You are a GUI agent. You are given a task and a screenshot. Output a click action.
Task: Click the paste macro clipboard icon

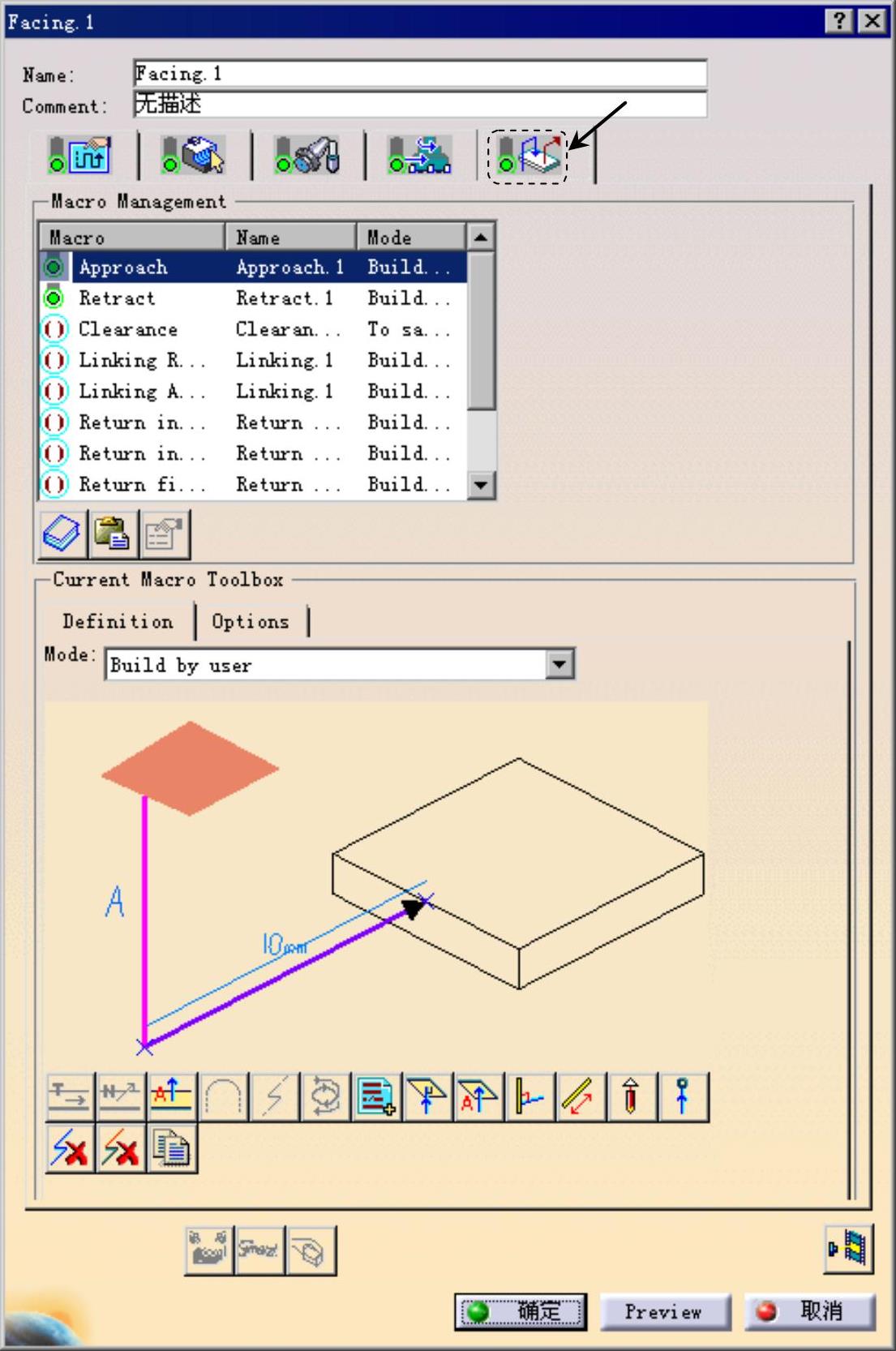(113, 534)
